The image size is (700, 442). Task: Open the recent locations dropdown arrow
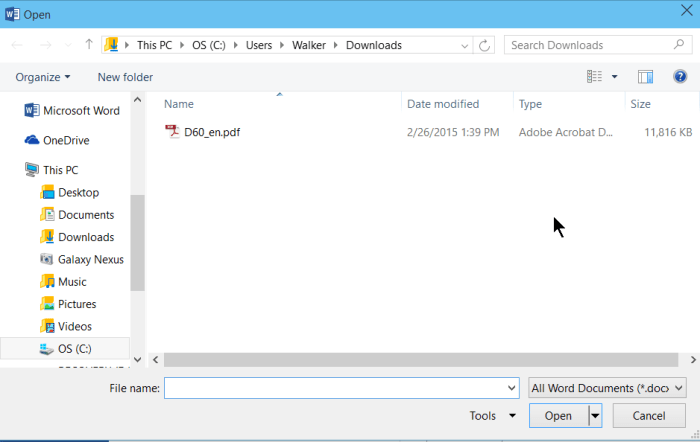(x=68, y=46)
